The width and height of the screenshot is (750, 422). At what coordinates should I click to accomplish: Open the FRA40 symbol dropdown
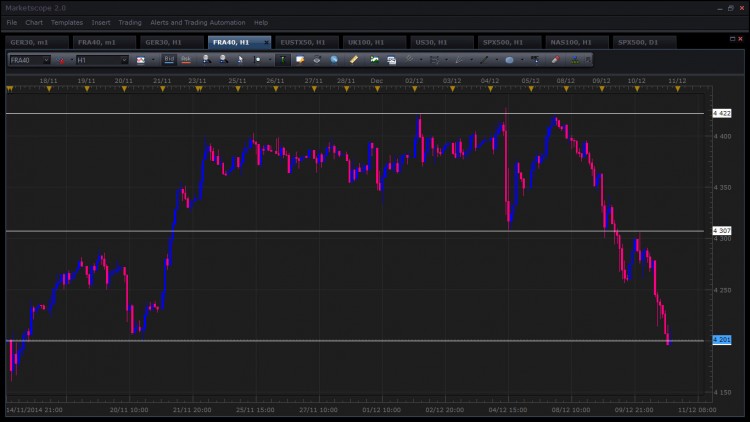coord(30,60)
